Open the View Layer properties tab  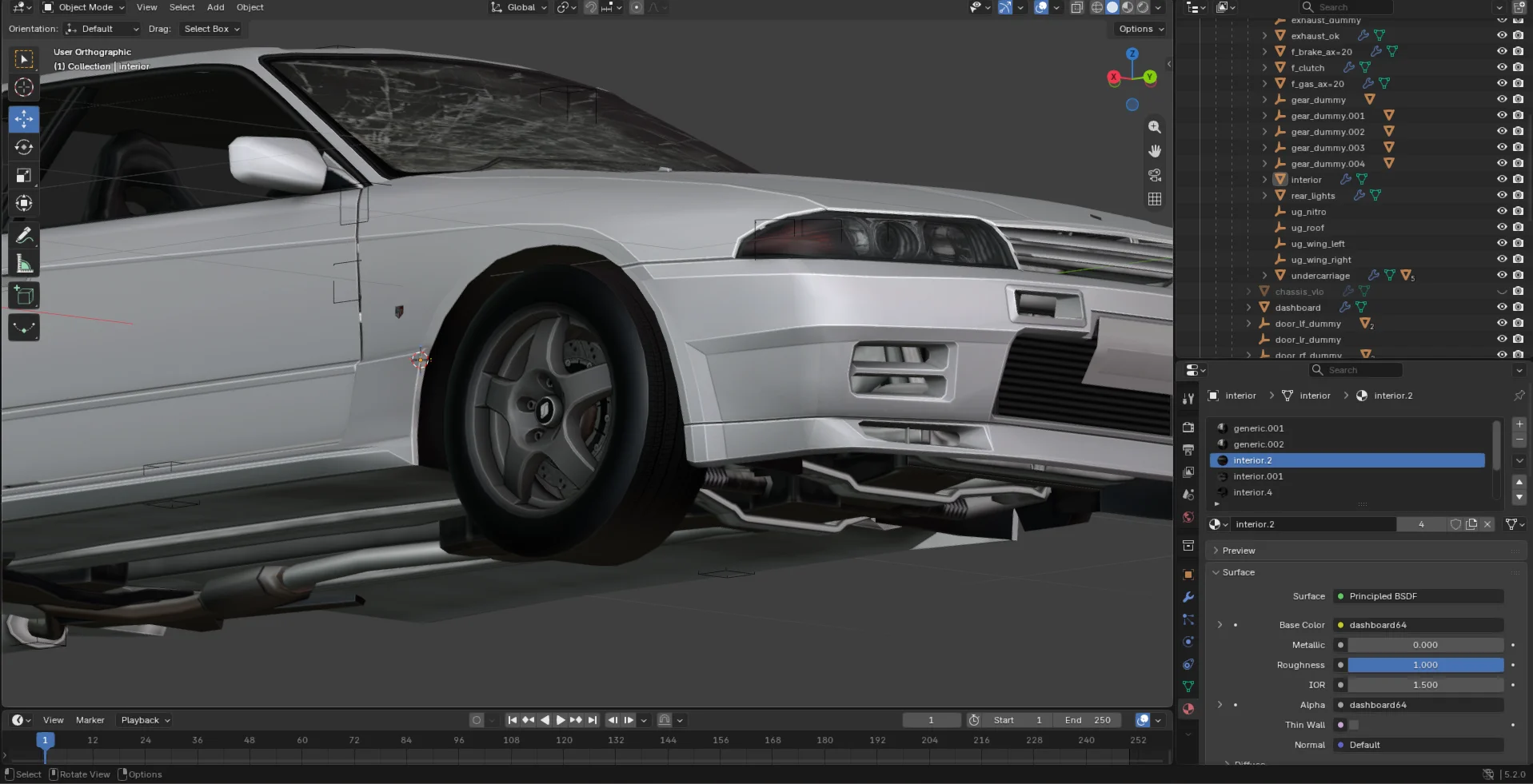(x=1188, y=472)
